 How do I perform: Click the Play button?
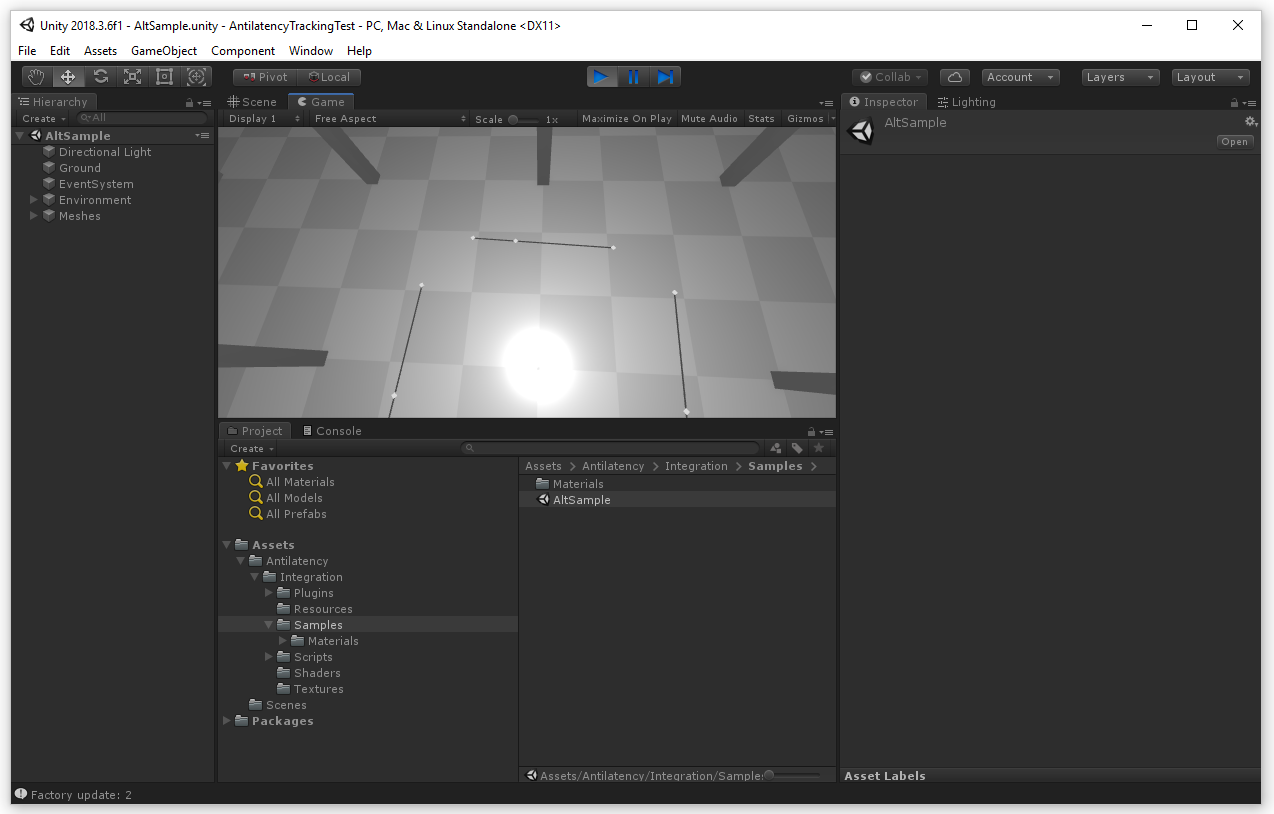coord(601,77)
